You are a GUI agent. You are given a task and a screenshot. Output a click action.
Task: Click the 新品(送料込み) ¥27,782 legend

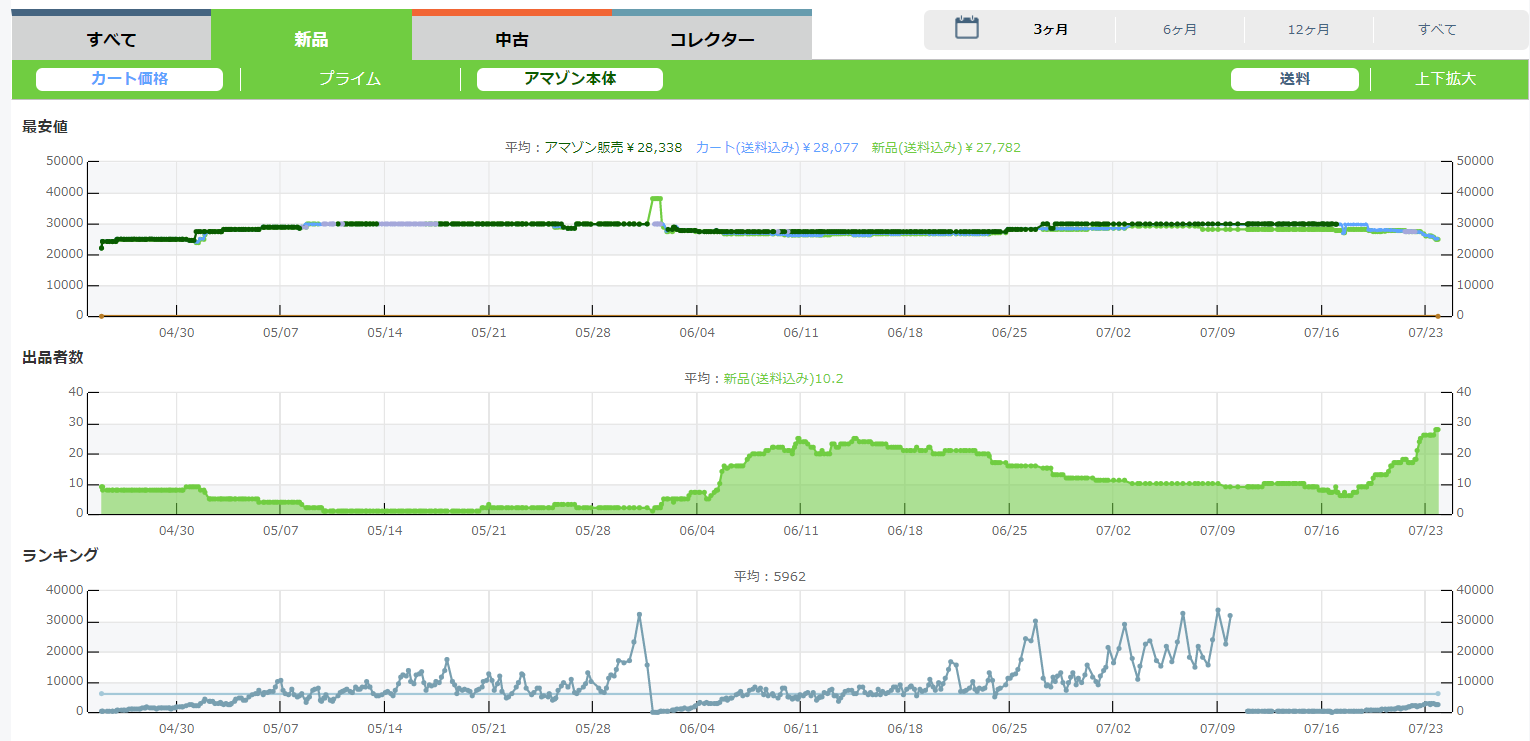(x=945, y=147)
